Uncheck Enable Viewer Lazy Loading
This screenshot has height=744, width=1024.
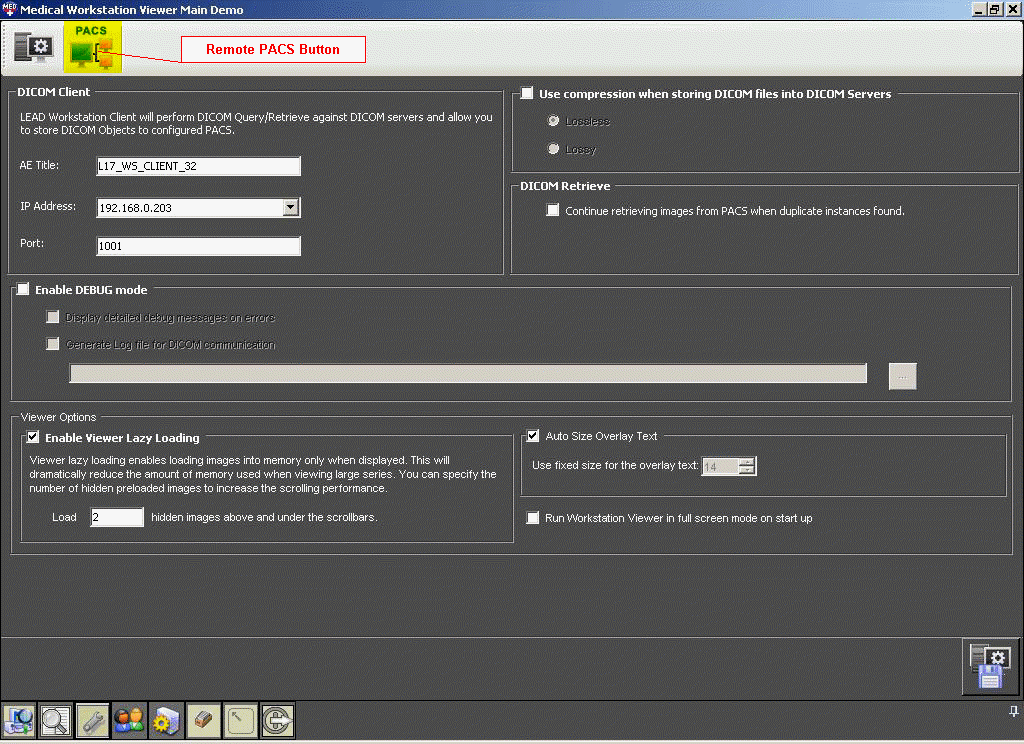pos(33,437)
